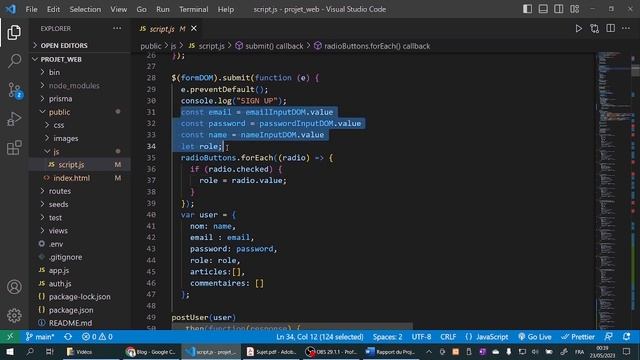This screenshot has height=360, width=640.
Task: Open Blog Google Chrome taskbar item
Action: click(151, 351)
